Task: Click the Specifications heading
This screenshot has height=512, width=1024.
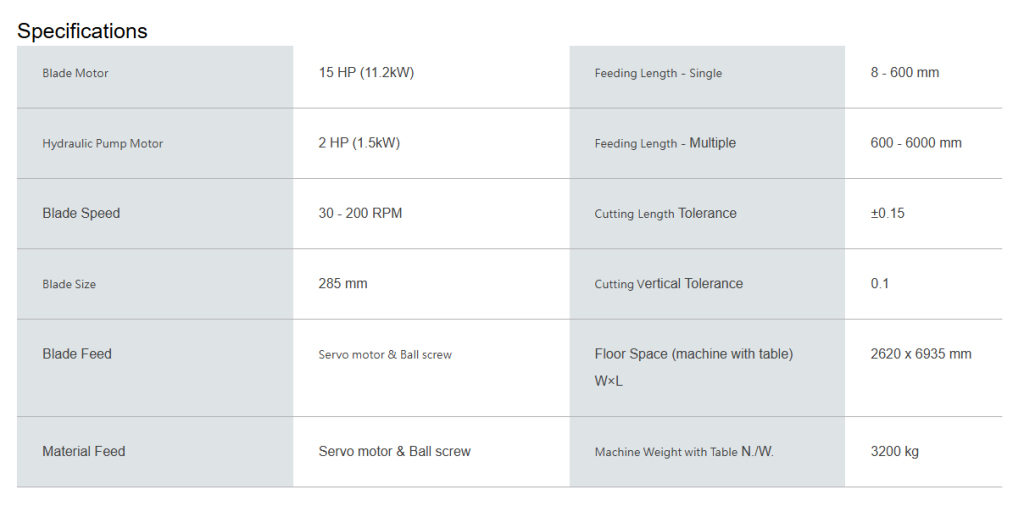Action: coord(82,31)
